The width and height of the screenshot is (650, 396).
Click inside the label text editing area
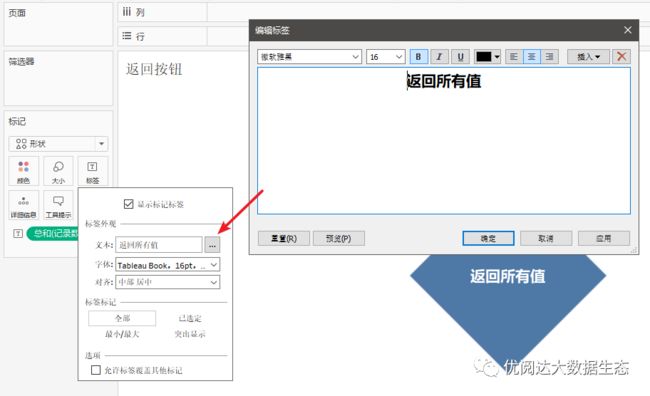[444, 141]
